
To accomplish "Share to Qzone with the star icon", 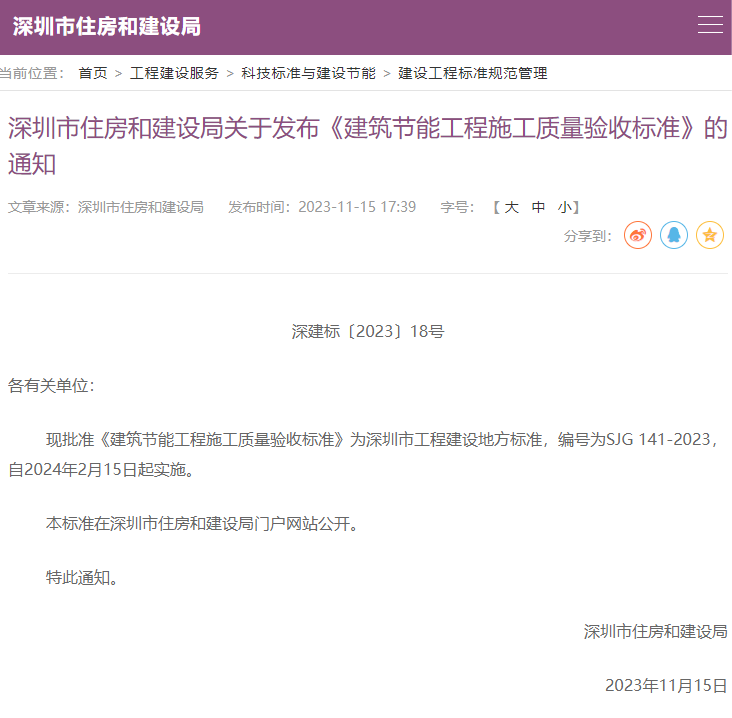I will tap(710, 235).
